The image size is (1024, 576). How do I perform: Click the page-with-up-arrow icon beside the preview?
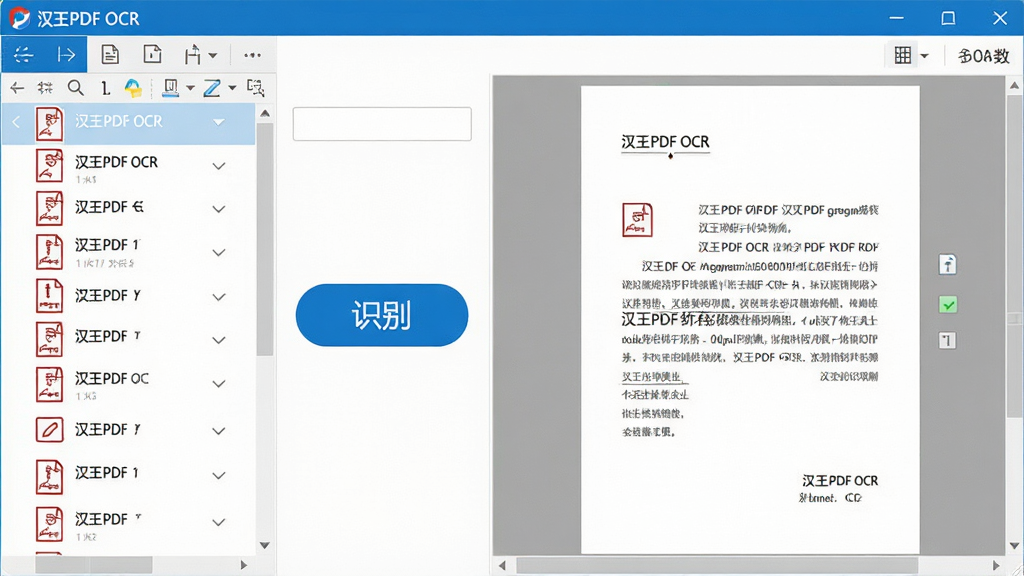(948, 264)
